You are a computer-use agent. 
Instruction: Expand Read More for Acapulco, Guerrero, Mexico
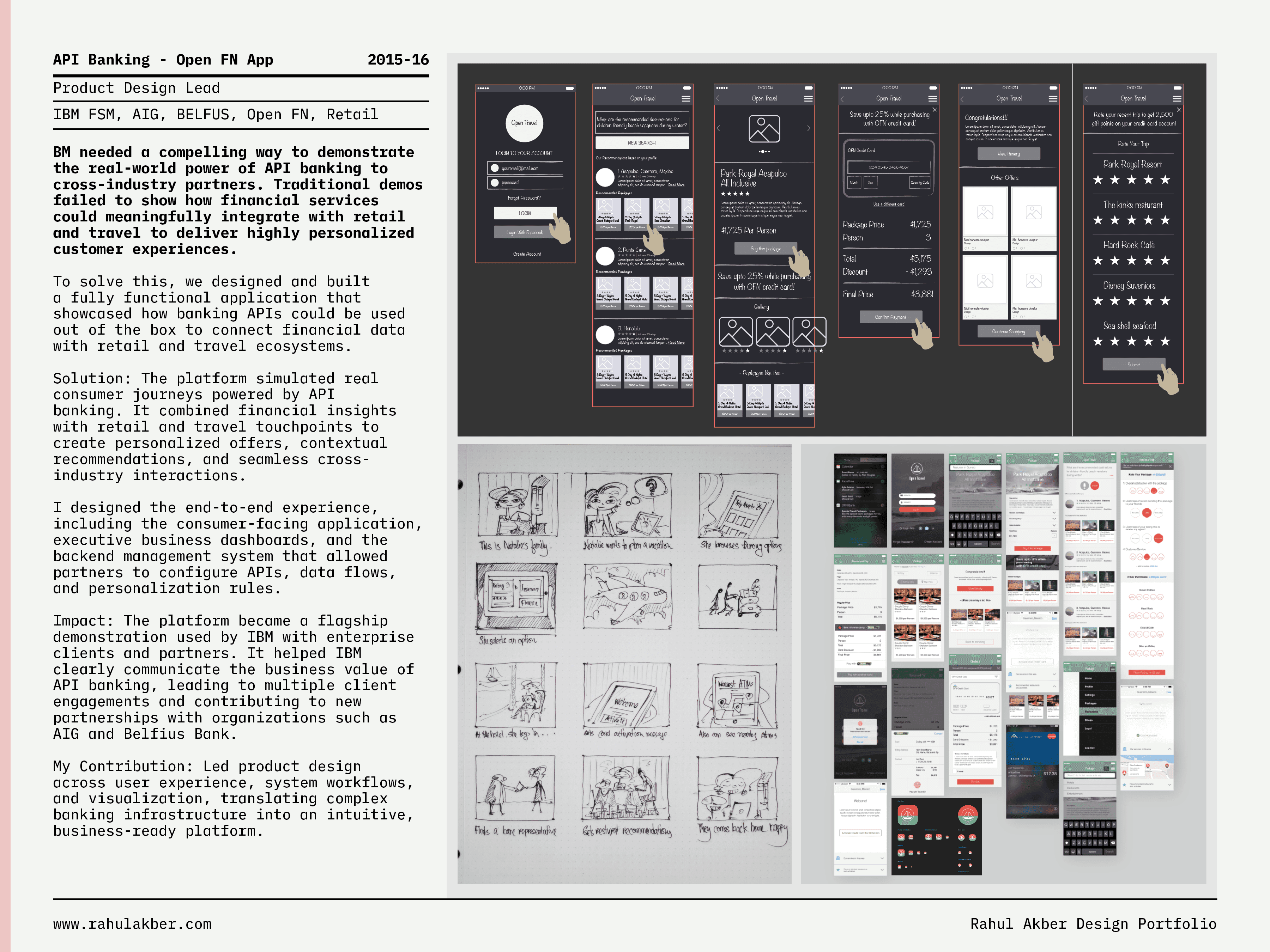coord(676,185)
